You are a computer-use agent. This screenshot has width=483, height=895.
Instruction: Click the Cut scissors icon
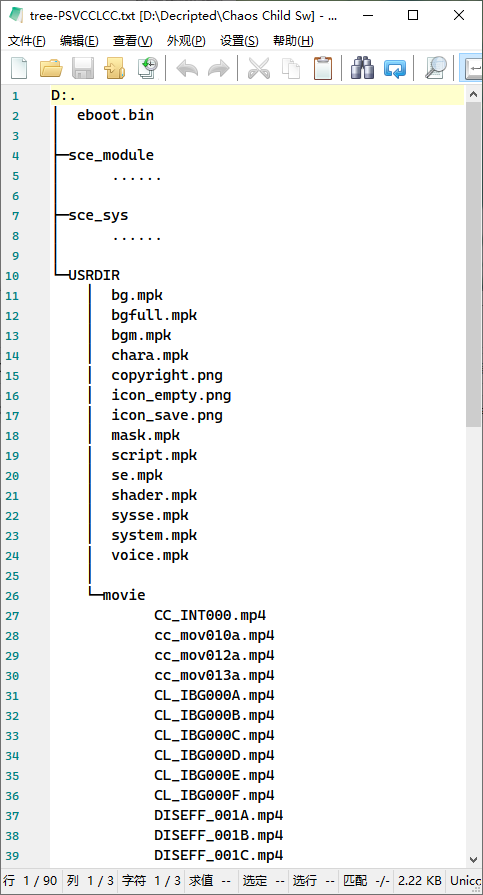[x=259, y=68]
